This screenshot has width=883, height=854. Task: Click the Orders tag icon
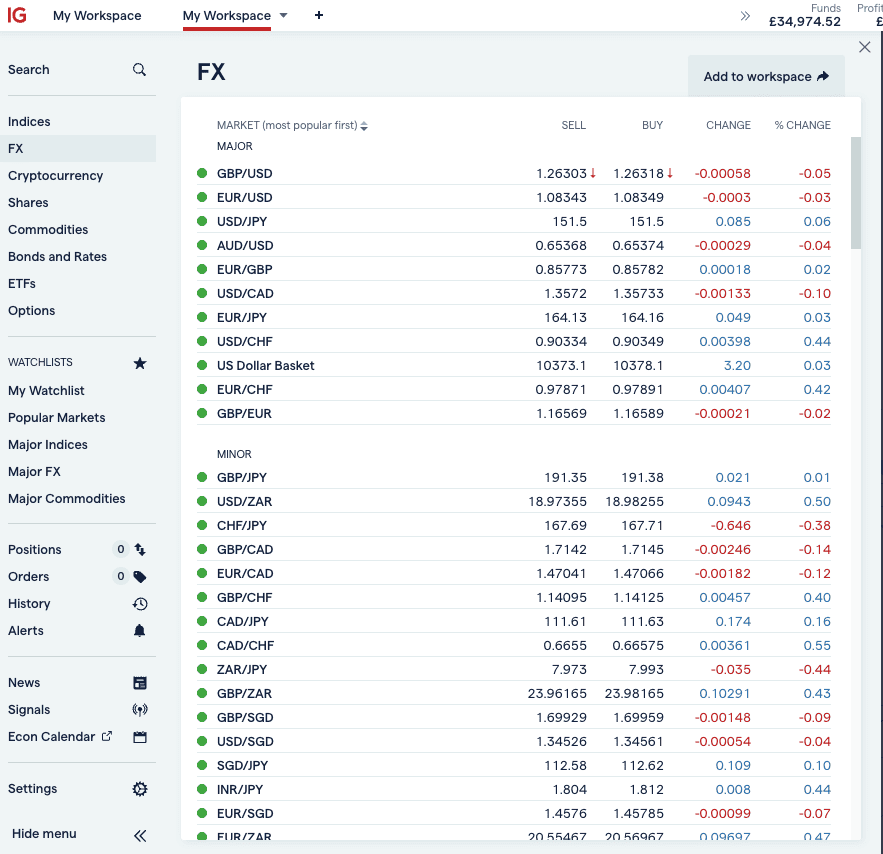[140, 577]
